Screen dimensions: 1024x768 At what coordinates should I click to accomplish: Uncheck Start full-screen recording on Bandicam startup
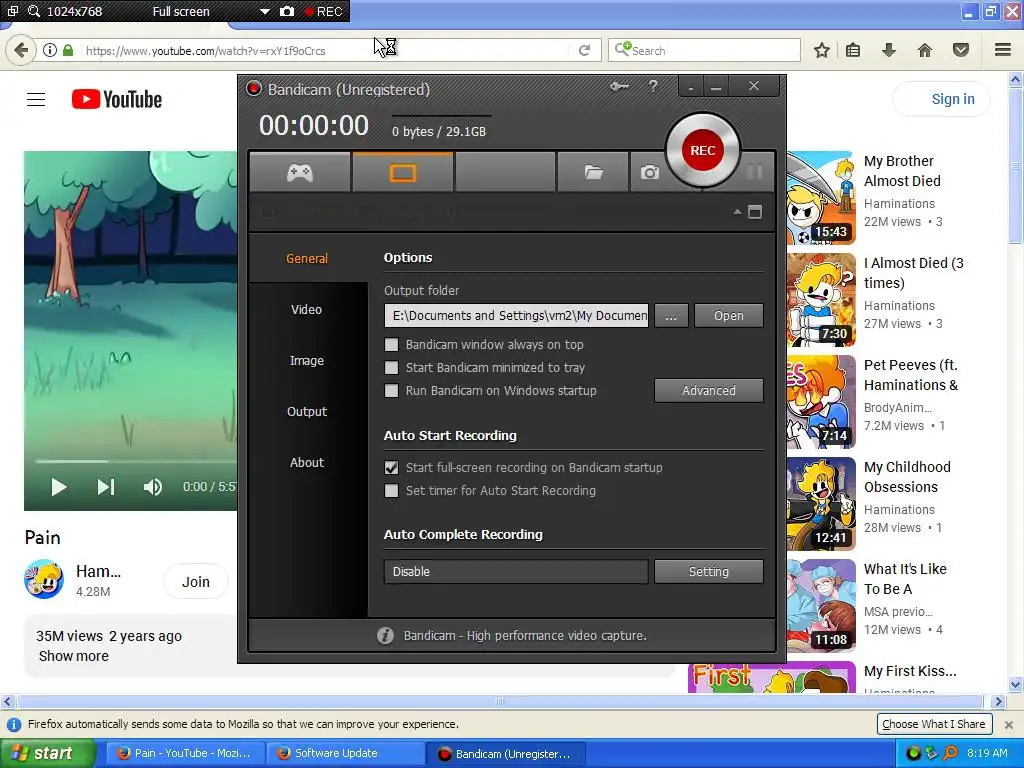pos(391,468)
